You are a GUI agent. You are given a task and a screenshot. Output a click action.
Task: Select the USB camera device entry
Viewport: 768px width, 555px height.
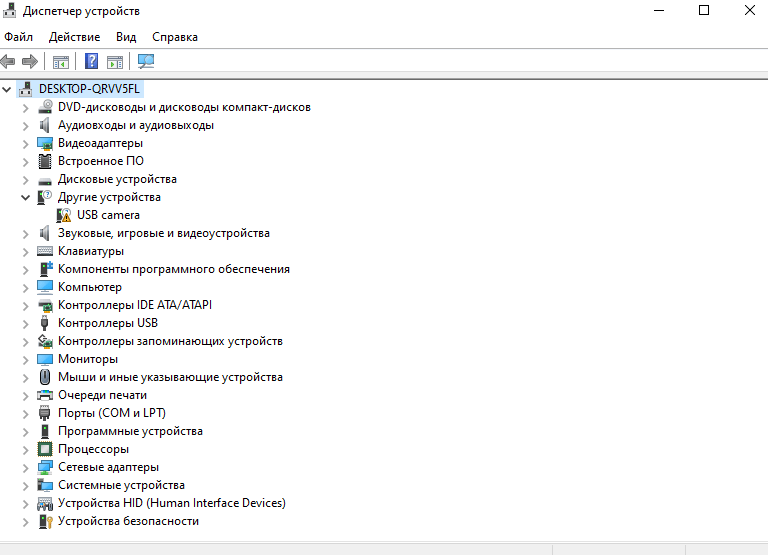[108, 215]
